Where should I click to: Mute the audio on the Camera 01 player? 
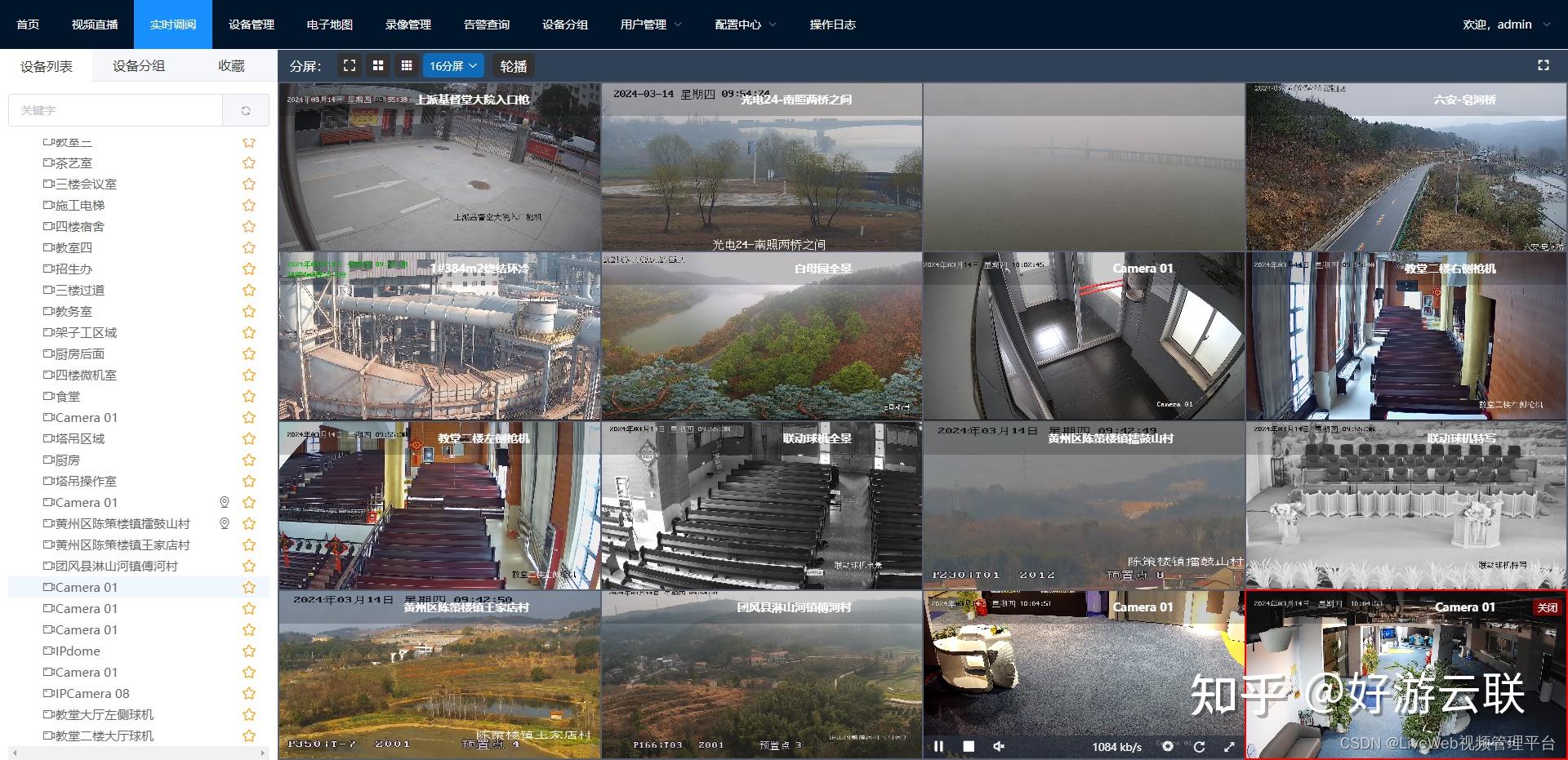pyautogui.click(x=999, y=746)
